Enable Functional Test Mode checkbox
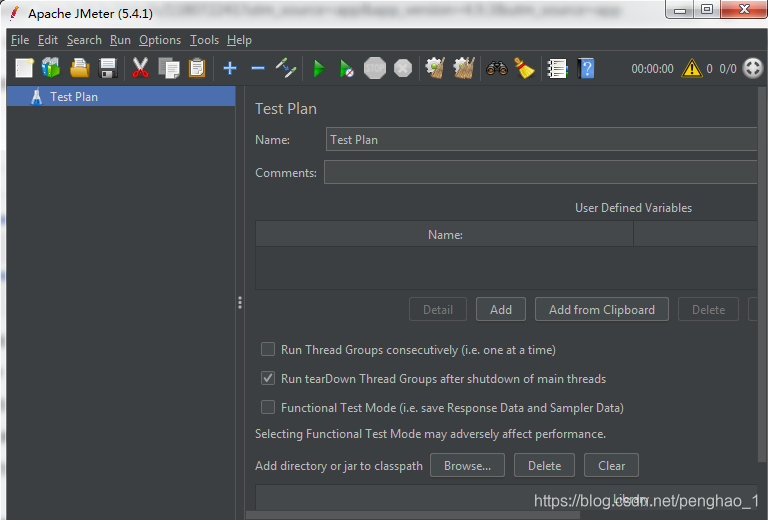Viewport: 768px width, 520px height. coord(268,407)
